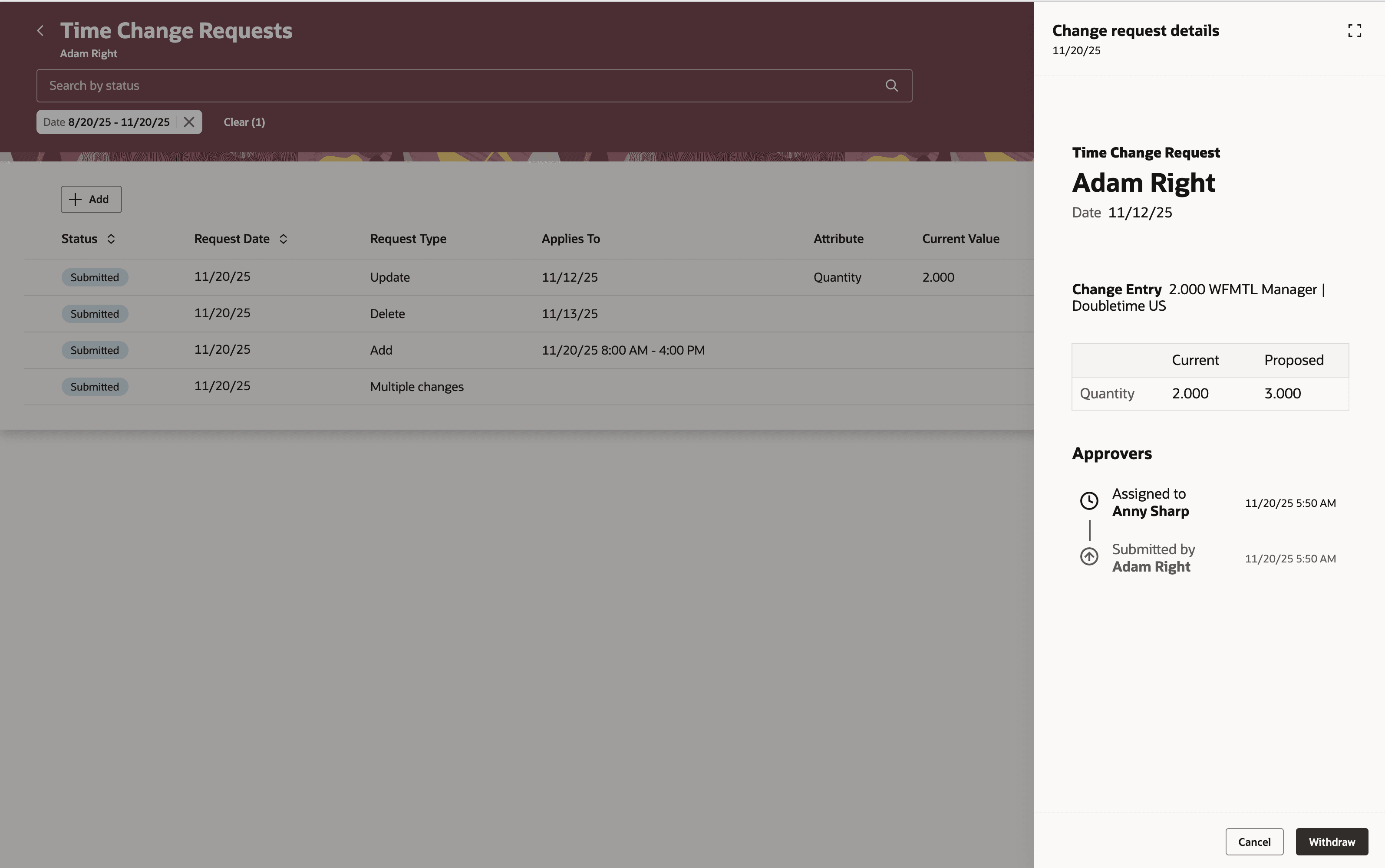Navigate back using the back arrow
Image resolution: width=1385 pixels, height=868 pixels.
click(41, 30)
